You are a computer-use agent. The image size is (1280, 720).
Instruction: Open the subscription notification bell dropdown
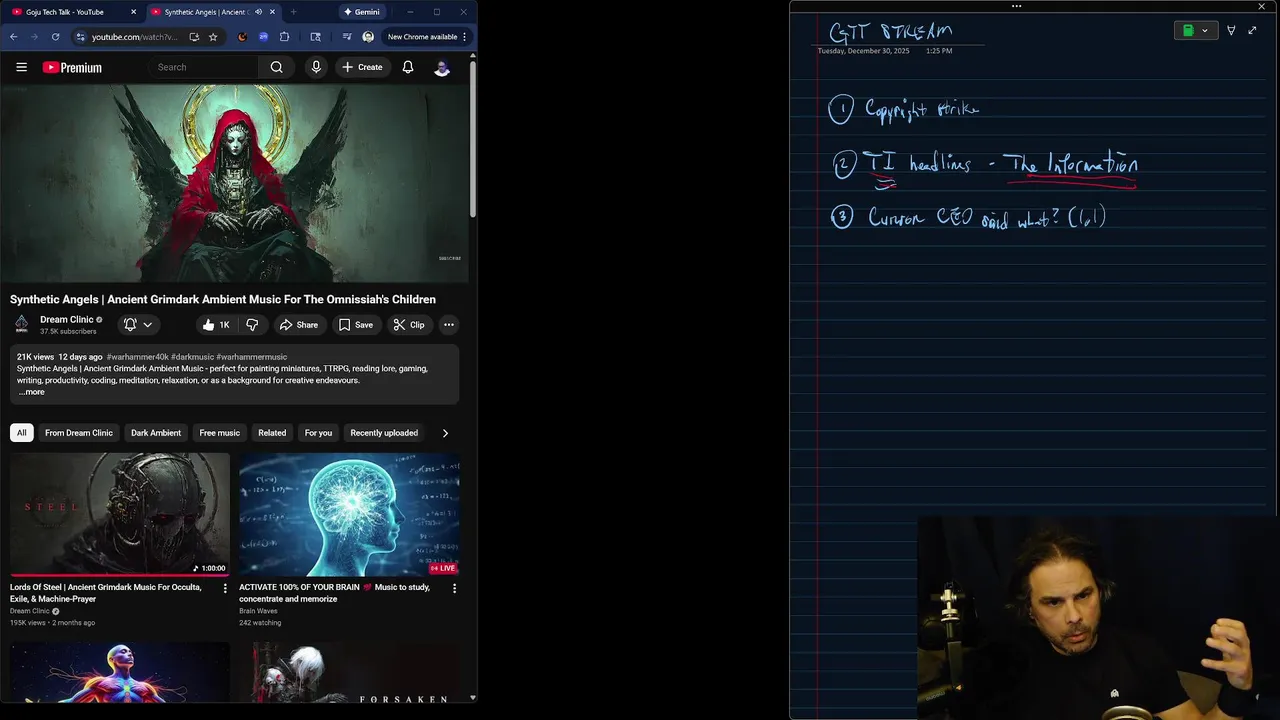pyautogui.click(x=138, y=325)
